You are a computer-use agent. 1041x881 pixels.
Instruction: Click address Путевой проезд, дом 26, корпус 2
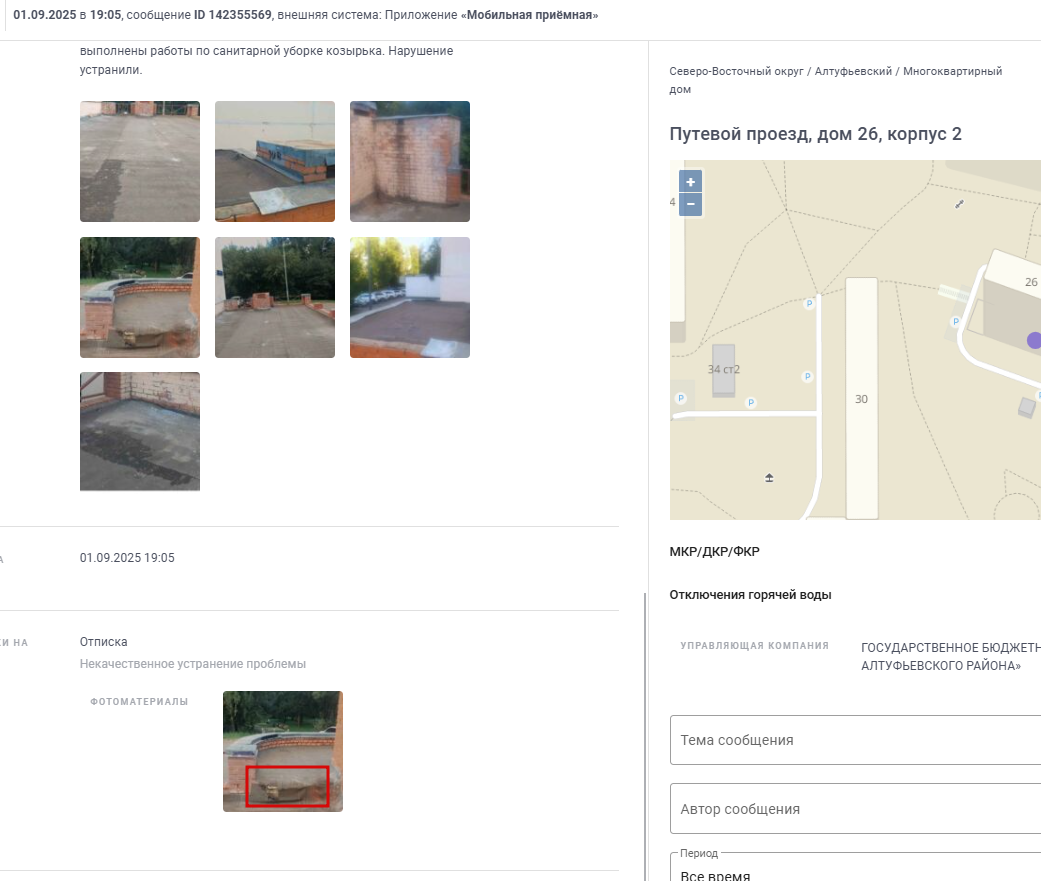pos(815,134)
